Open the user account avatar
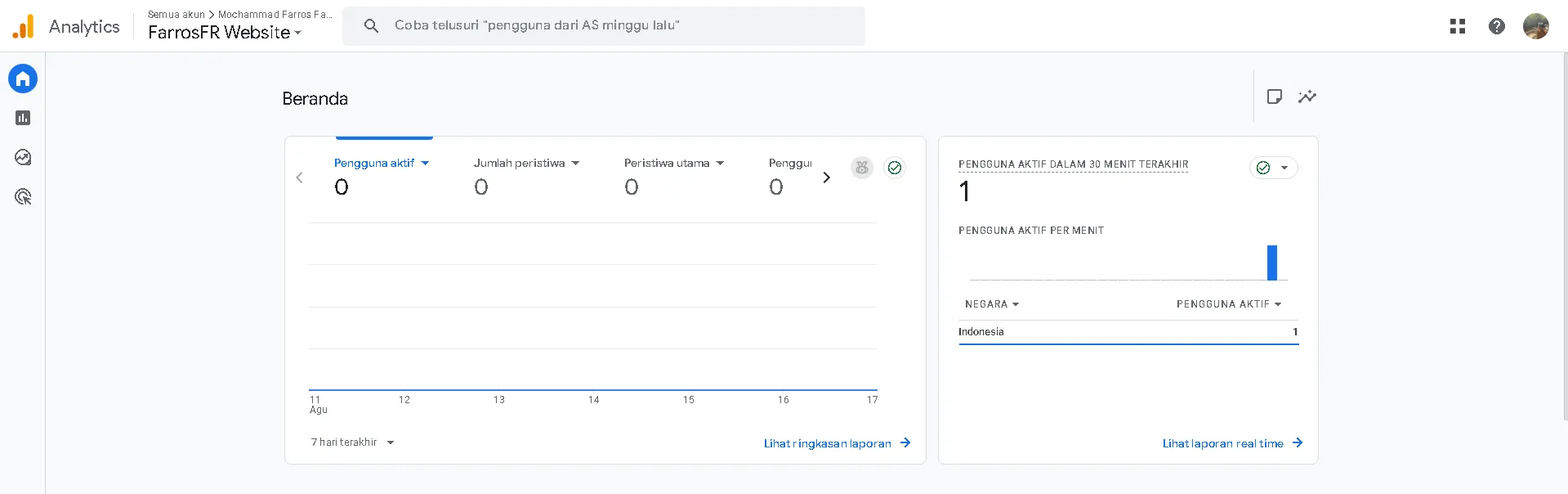1568x494 pixels. [1535, 26]
